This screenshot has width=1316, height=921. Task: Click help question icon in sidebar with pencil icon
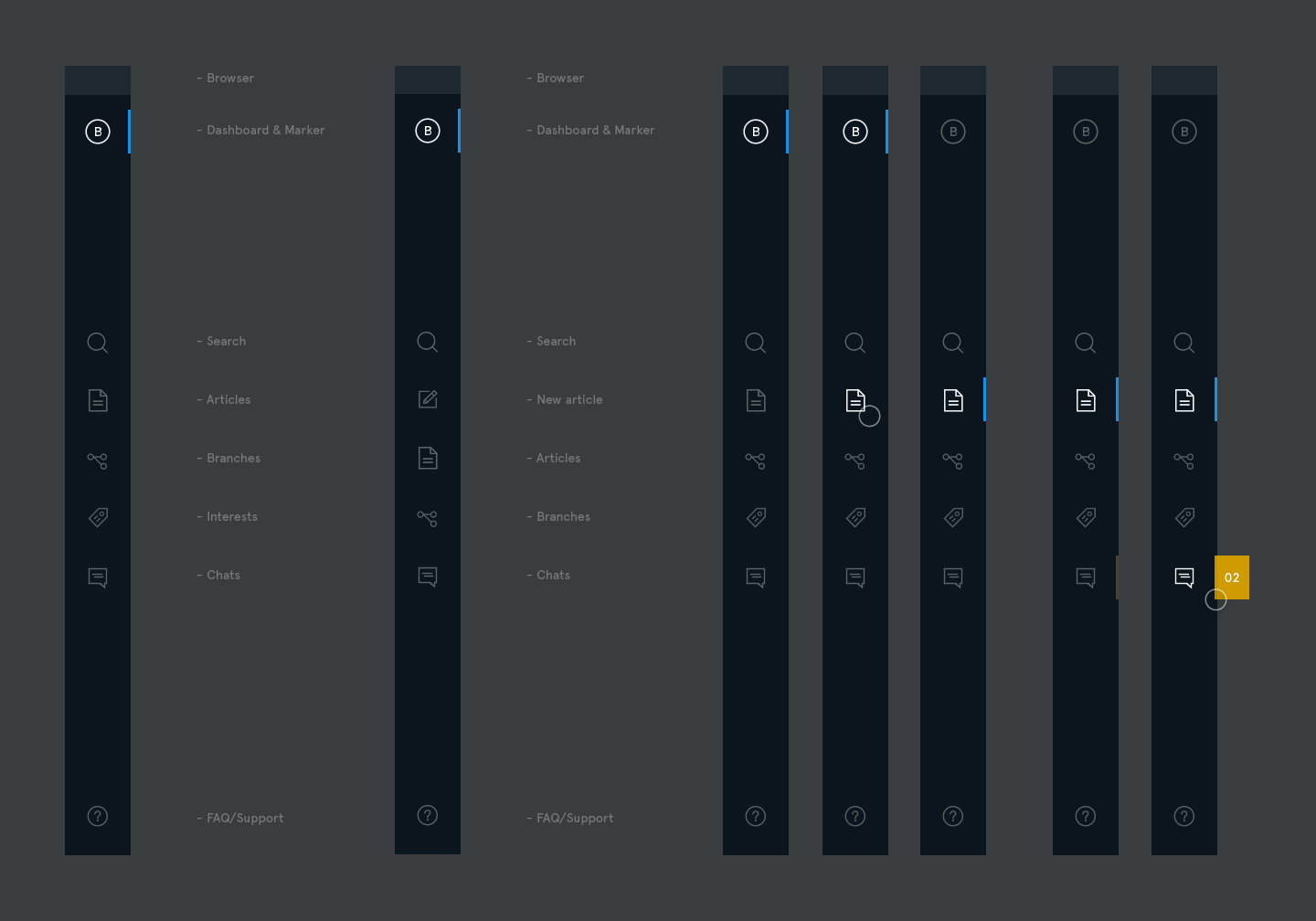point(428,815)
